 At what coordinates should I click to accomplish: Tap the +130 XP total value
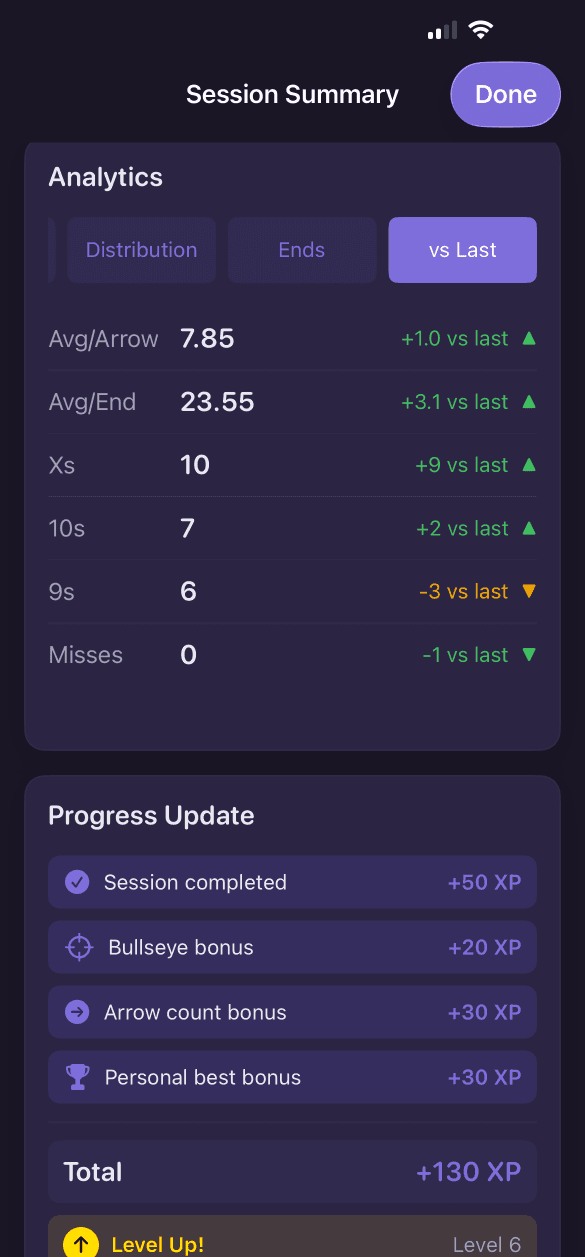pyautogui.click(x=468, y=1171)
